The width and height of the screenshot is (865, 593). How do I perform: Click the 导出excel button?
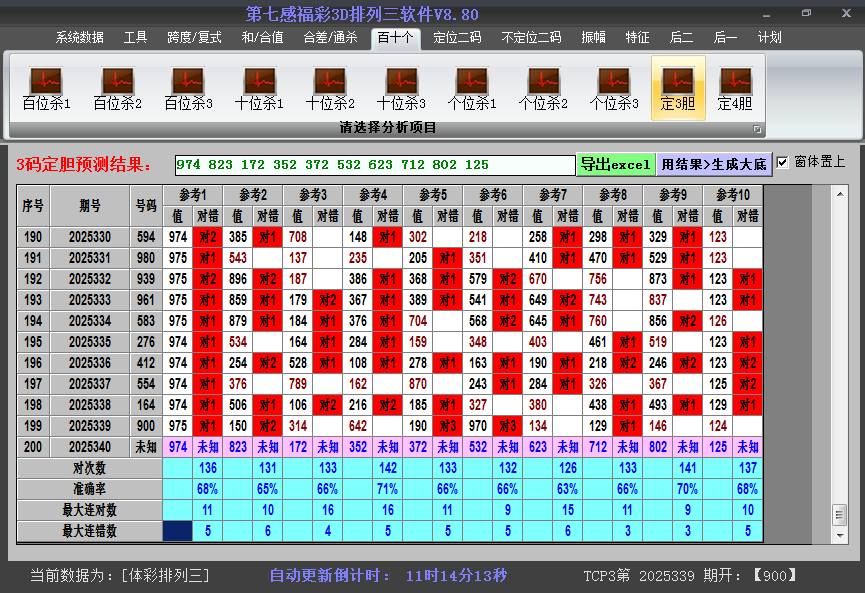(615, 164)
